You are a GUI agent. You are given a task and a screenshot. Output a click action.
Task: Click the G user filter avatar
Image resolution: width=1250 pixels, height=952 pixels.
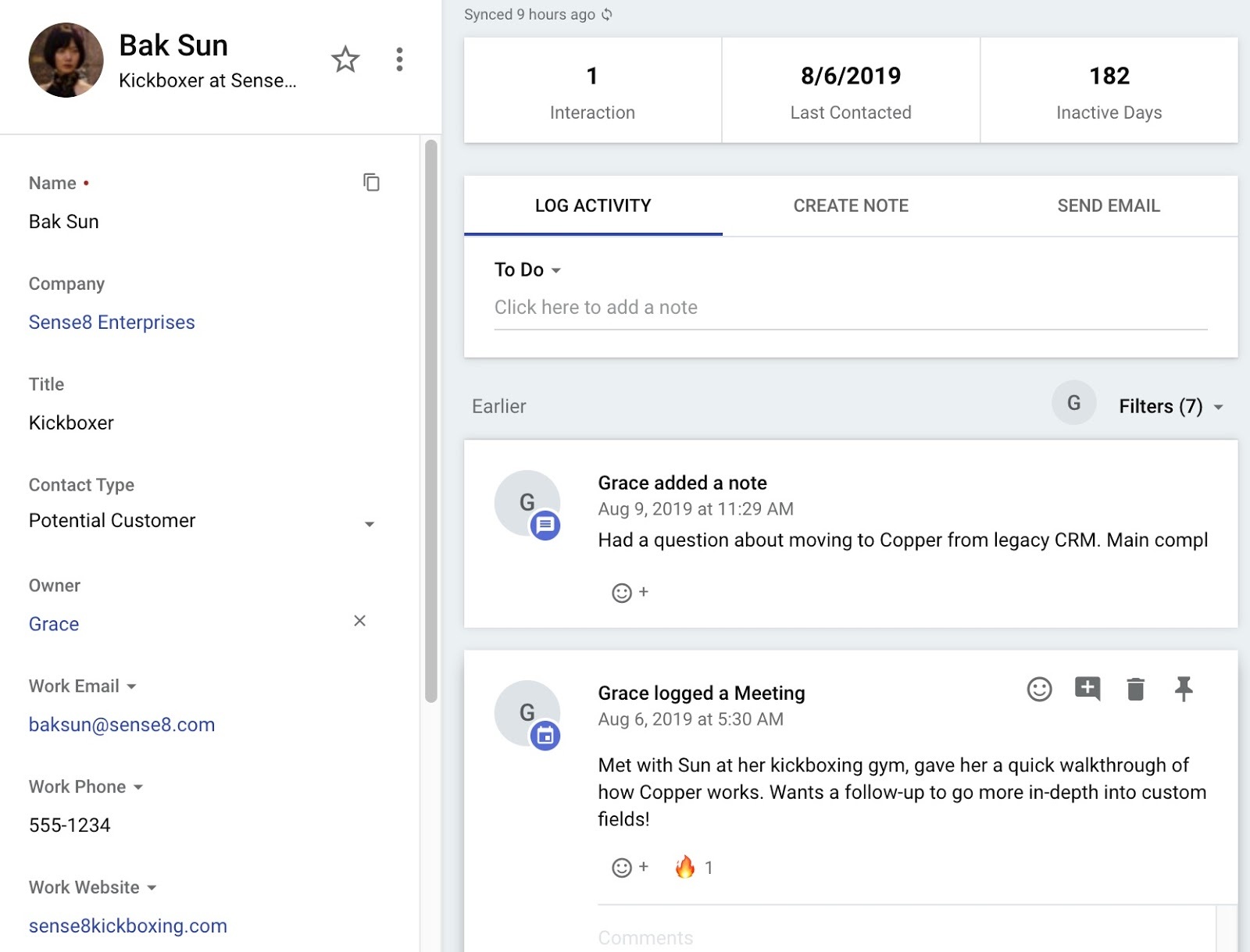(1074, 403)
